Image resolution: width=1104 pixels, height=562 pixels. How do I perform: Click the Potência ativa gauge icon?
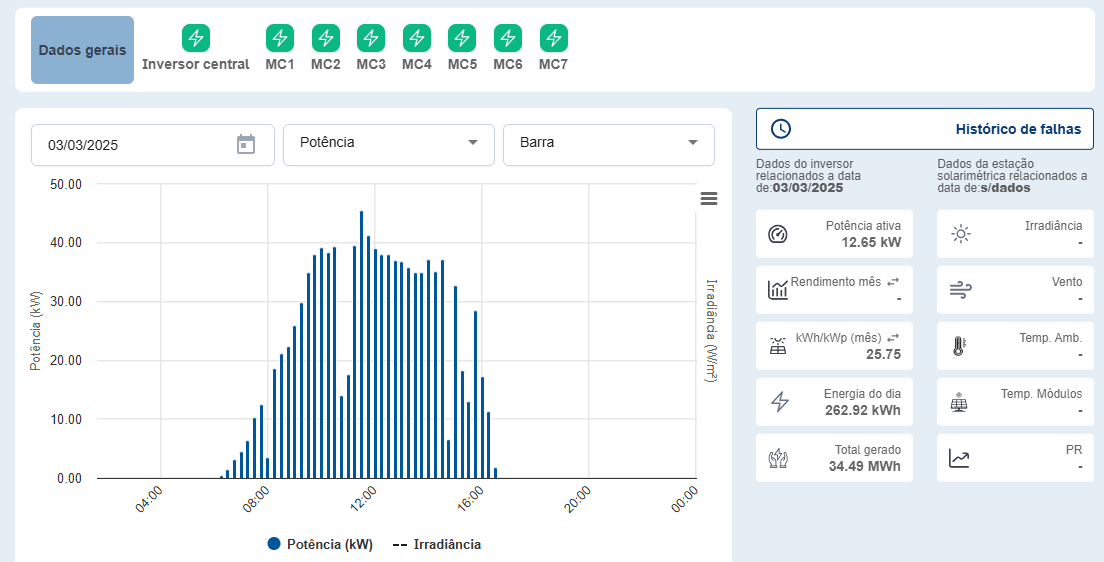click(777, 234)
